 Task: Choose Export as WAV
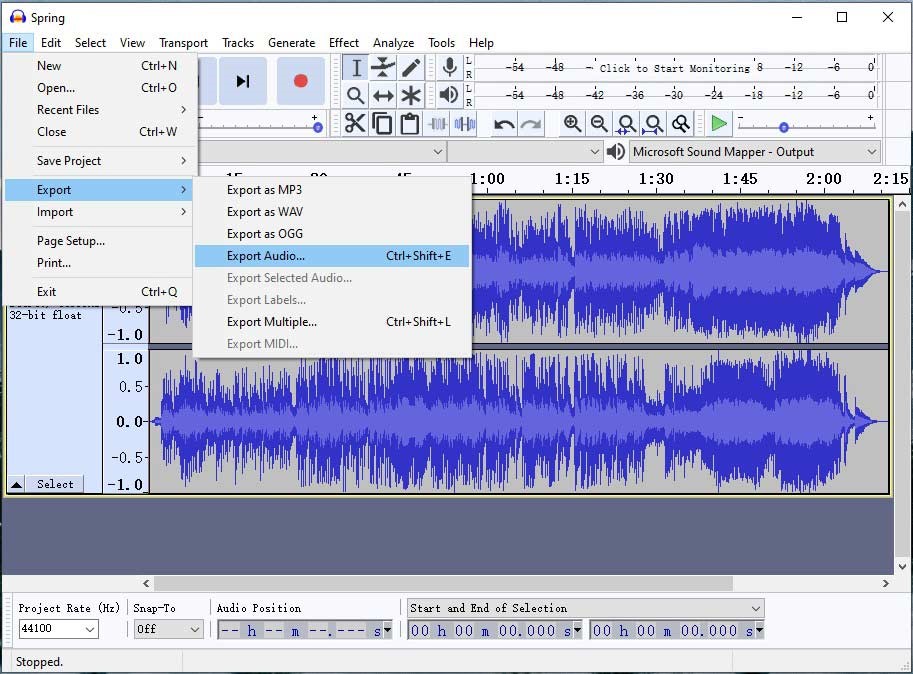click(x=331, y=212)
